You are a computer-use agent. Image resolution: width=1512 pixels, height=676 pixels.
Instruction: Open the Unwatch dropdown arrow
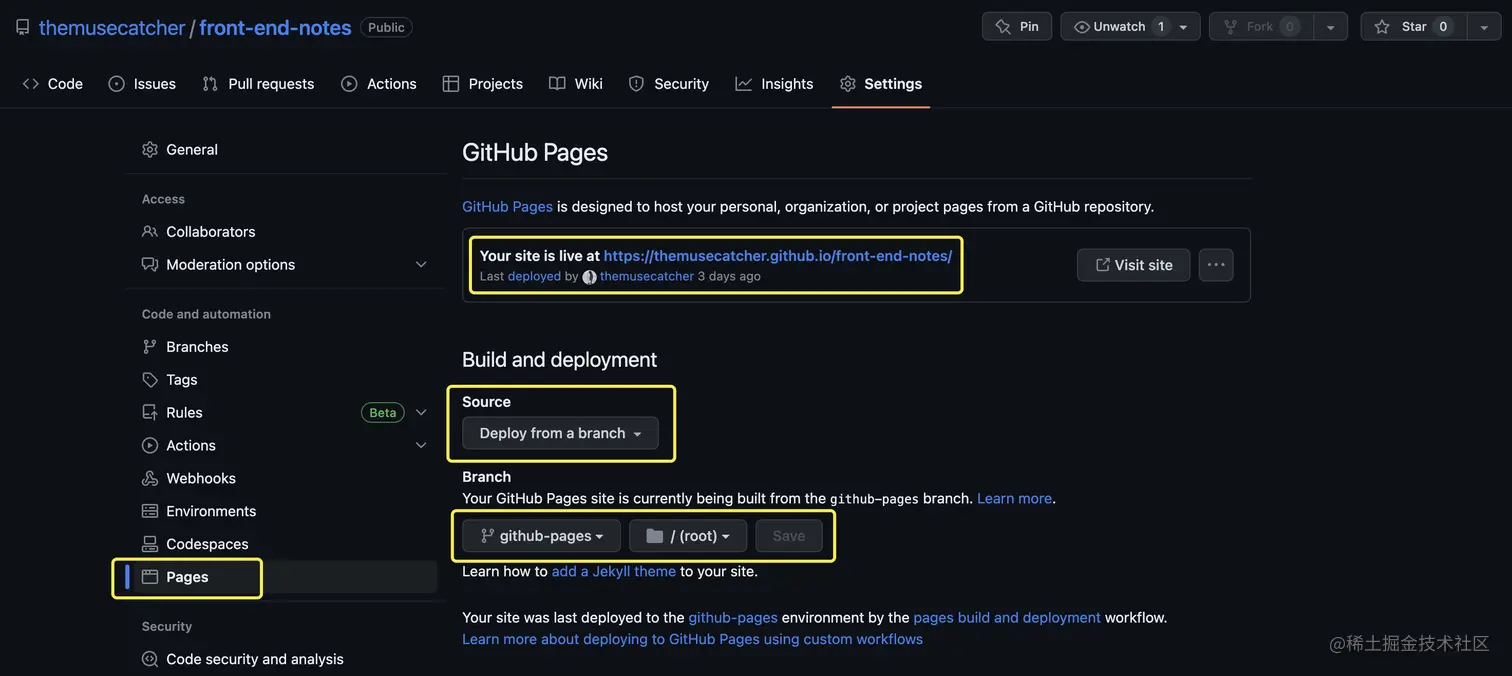[x=1184, y=27]
